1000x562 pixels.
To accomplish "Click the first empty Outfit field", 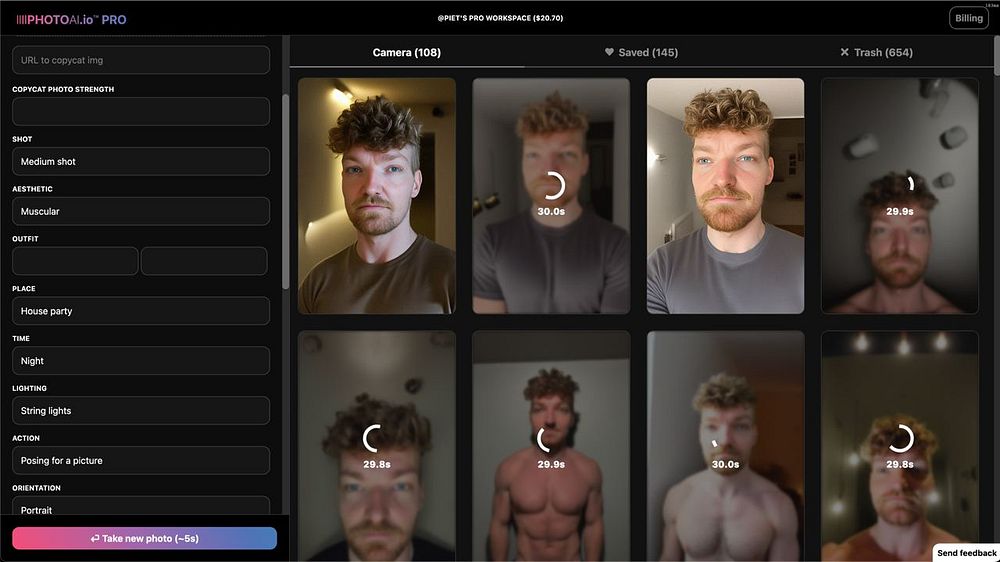I will (75, 261).
